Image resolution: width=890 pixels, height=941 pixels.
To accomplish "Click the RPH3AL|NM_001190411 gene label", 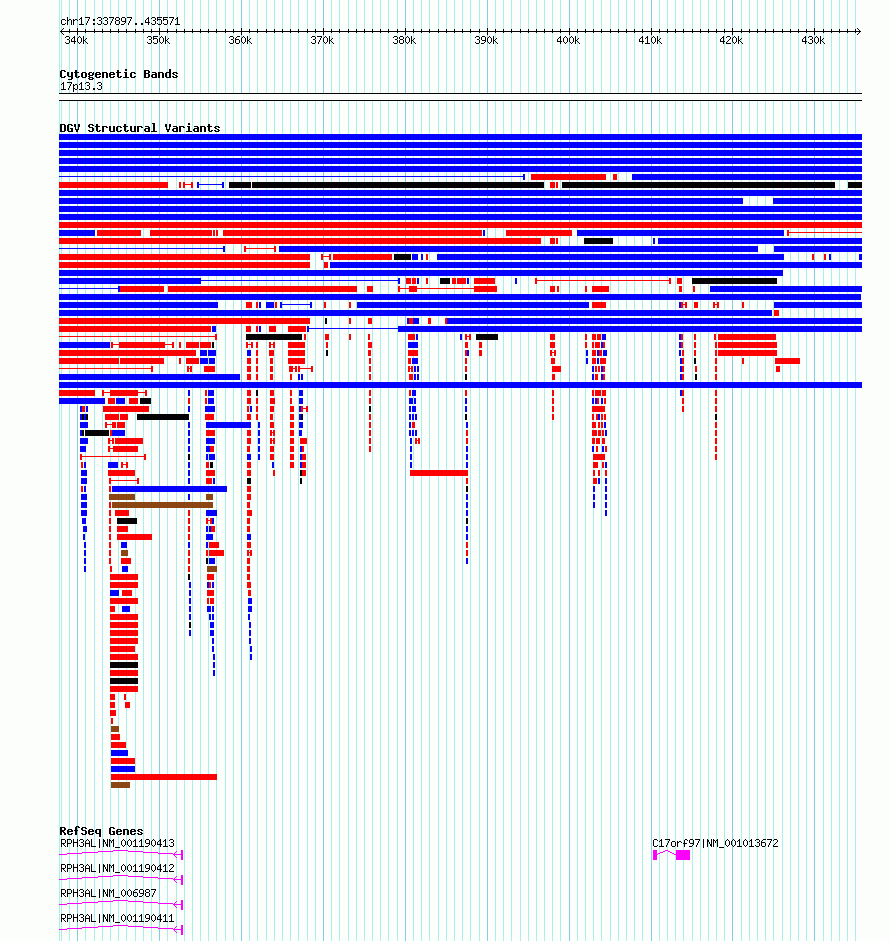I will tap(118, 918).
